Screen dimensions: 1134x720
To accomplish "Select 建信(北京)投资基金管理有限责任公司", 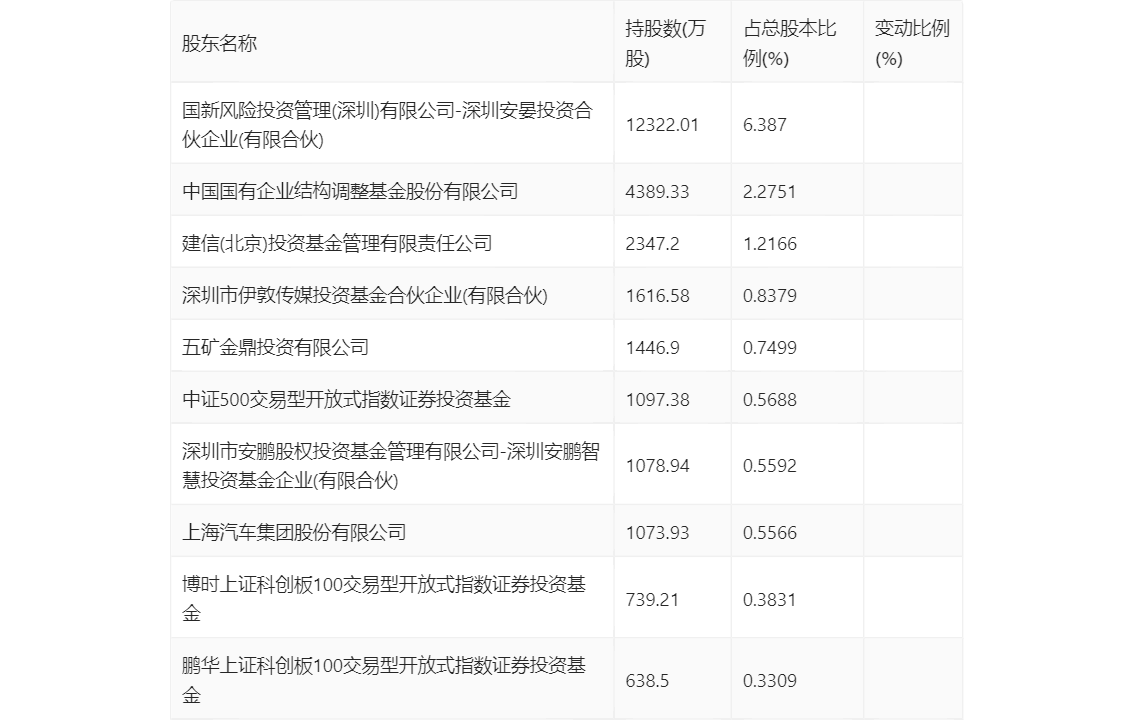I will click(337, 244).
